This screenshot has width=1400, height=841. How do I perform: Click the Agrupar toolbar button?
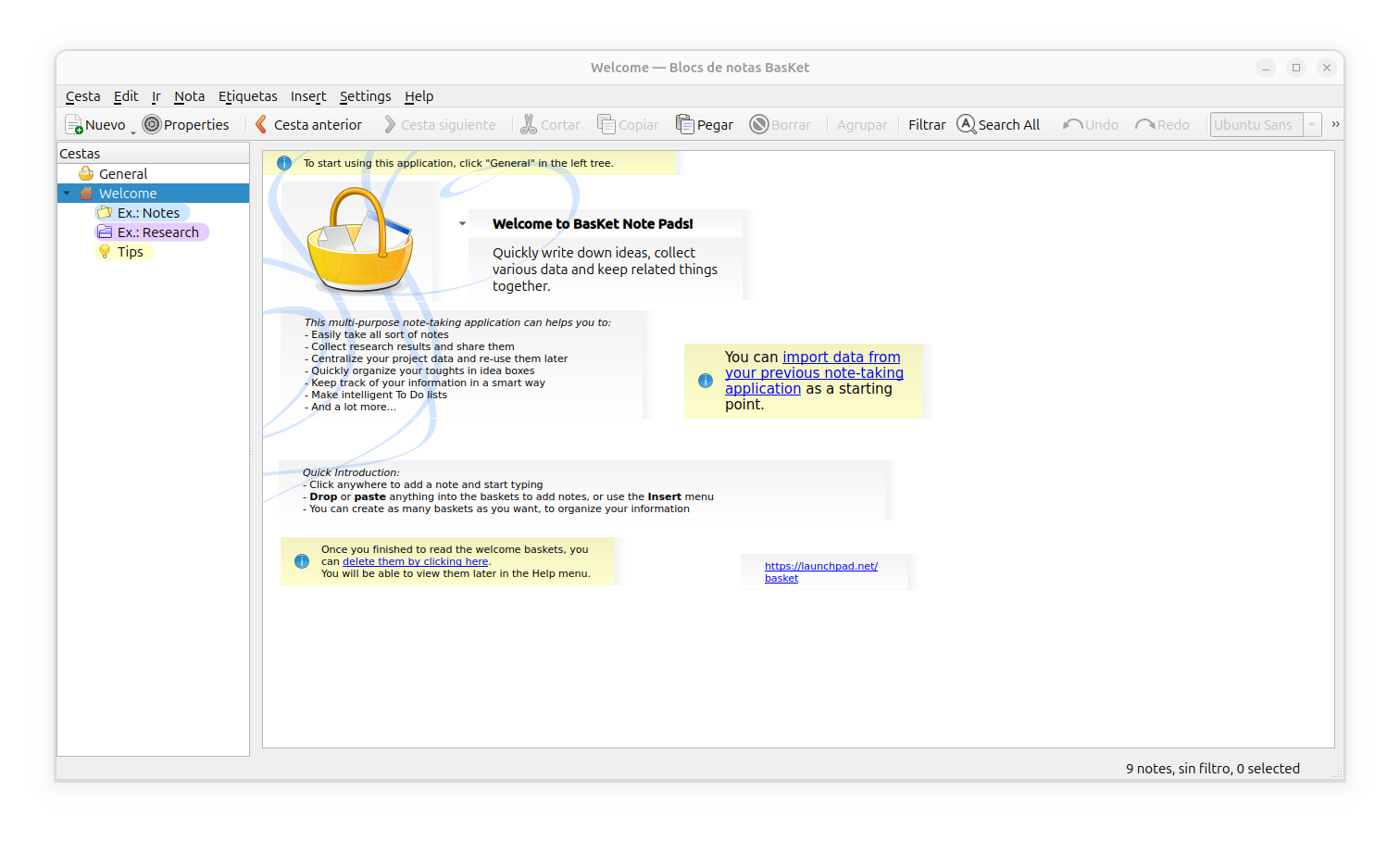tap(862, 124)
